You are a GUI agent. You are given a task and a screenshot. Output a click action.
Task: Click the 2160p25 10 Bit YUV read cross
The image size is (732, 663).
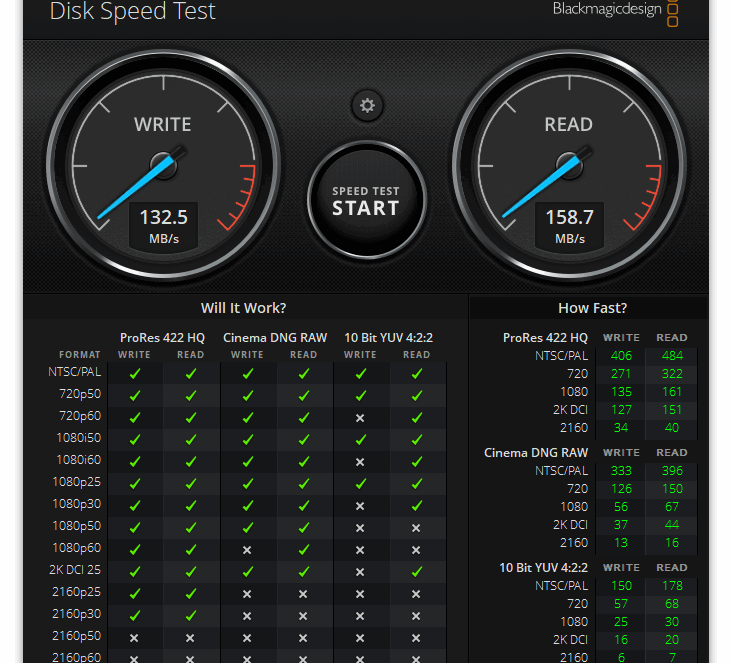tap(416, 594)
